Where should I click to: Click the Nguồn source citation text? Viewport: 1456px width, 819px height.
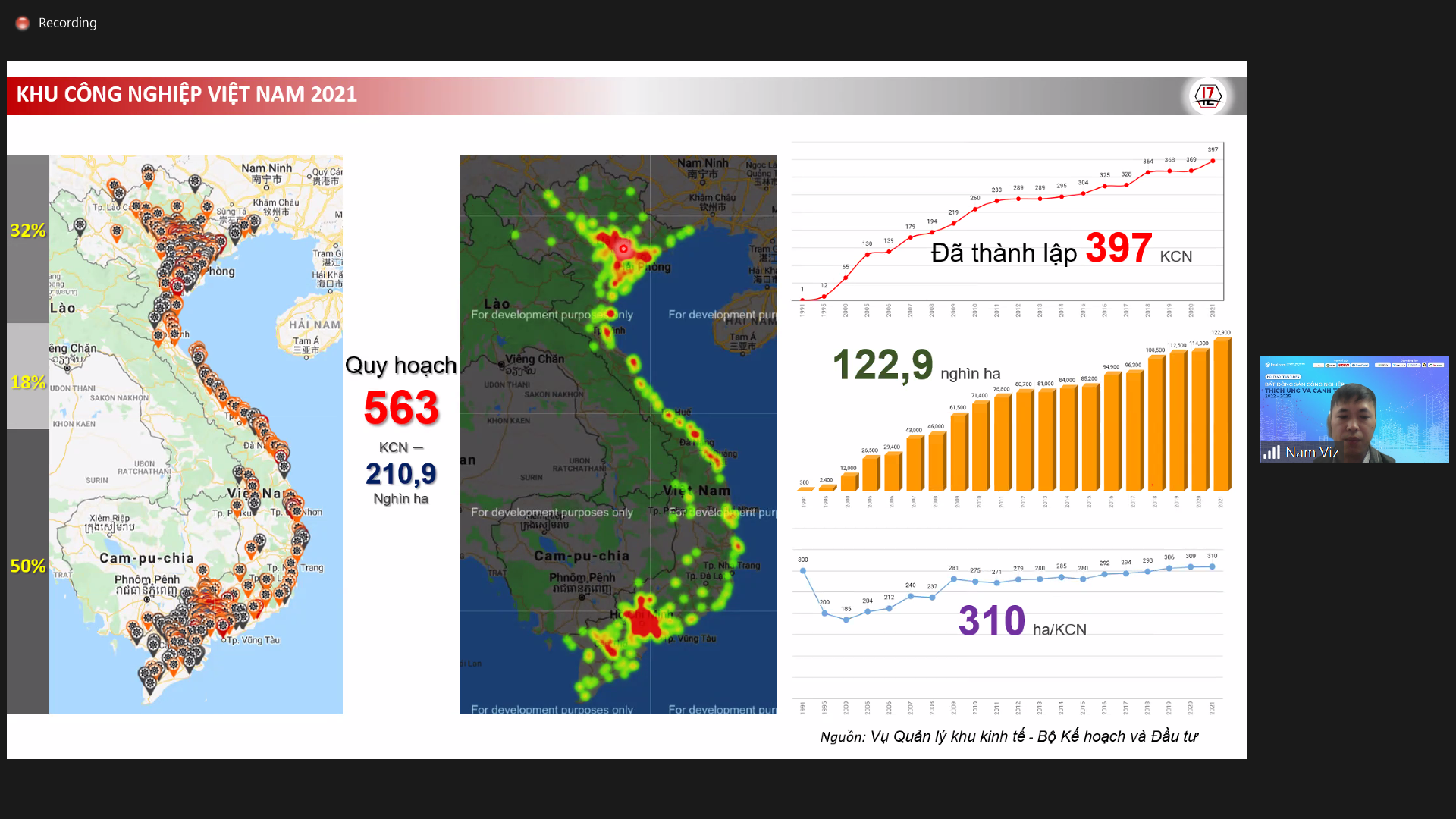tap(1009, 736)
